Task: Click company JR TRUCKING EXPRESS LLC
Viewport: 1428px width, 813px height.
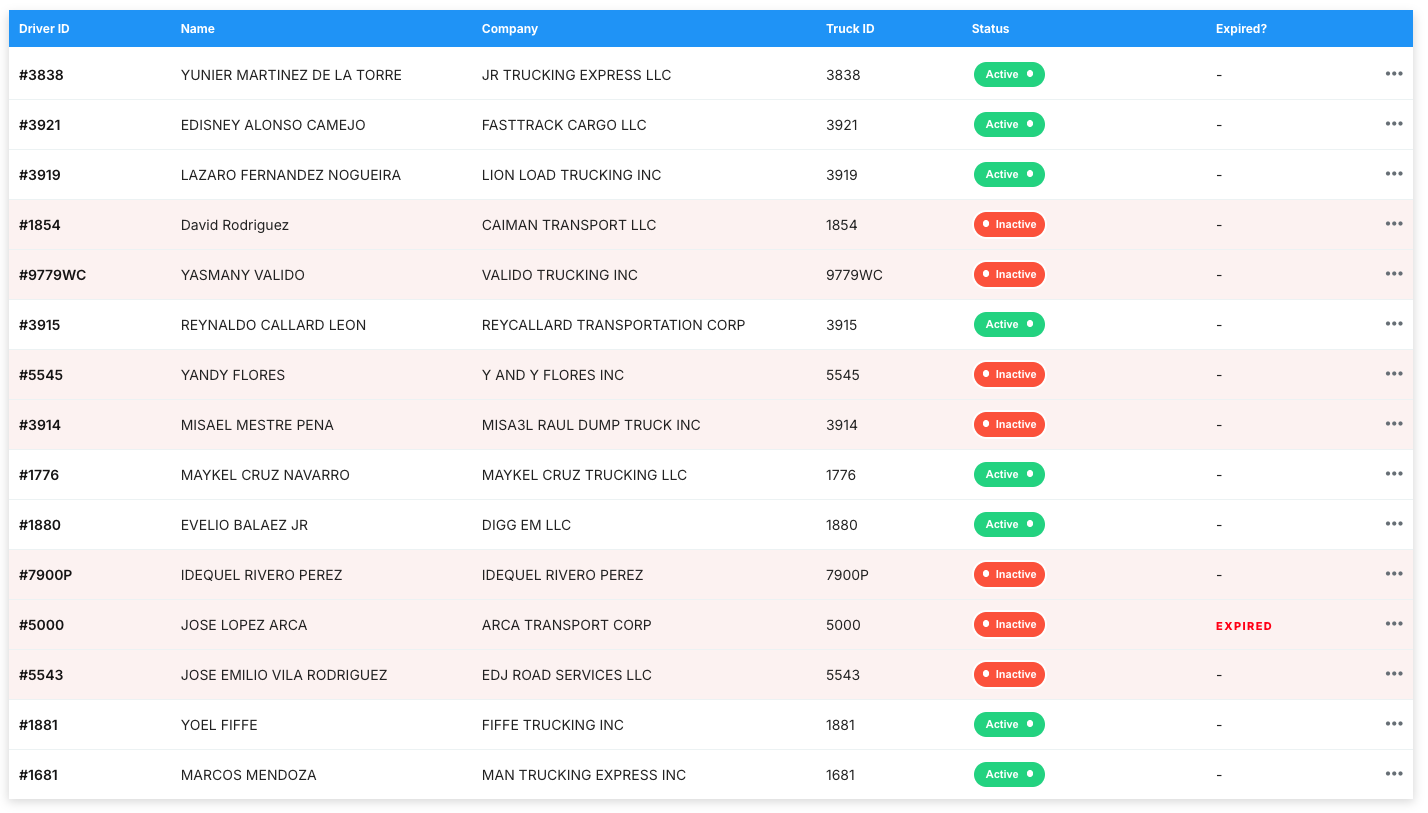Action: [577, 75]
